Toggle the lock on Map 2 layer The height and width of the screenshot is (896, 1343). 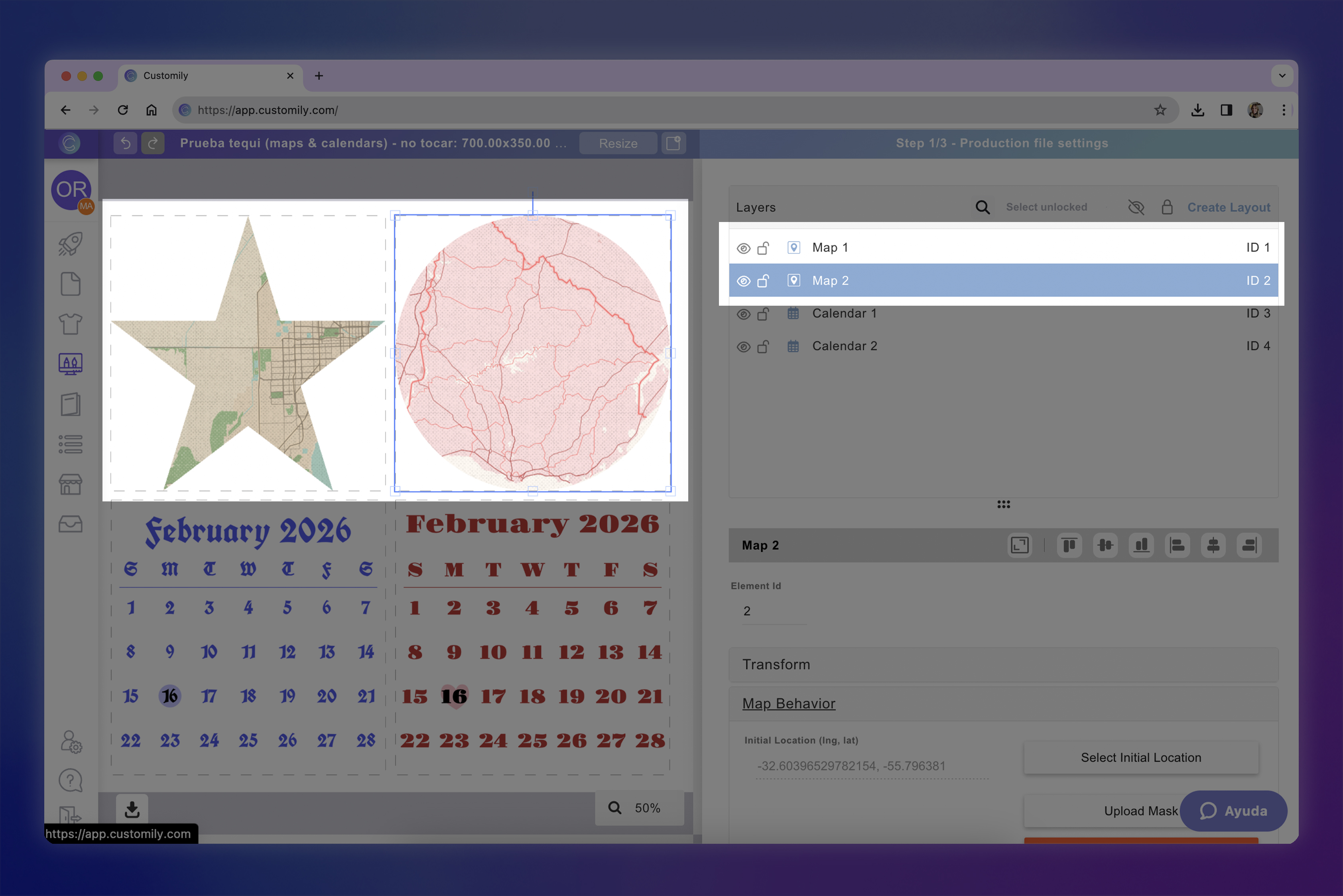click(x=763, y=281)
